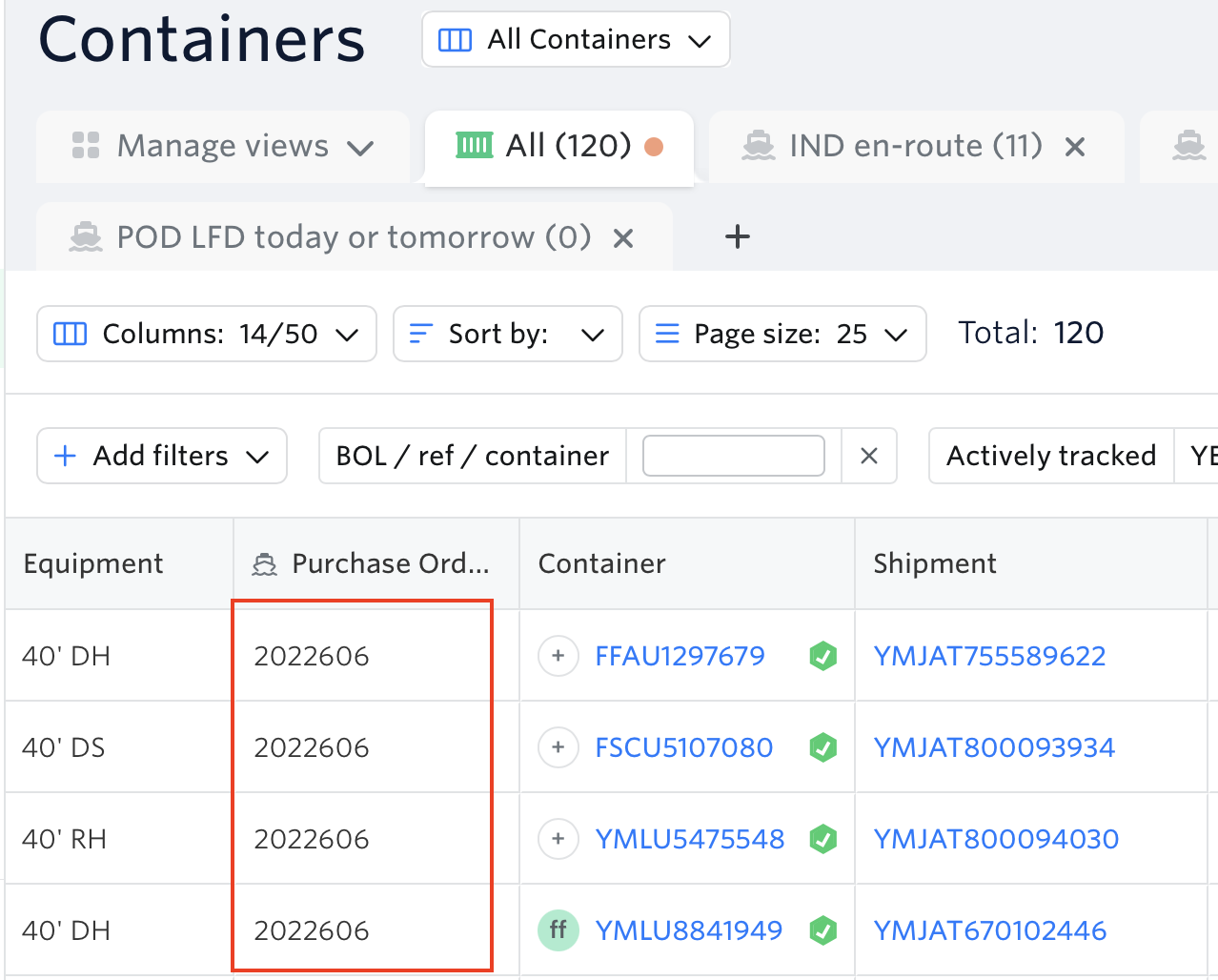The height and width of the screenshot is (980, 1218).
Task: Click the green ff badge beside YMLU8841949
Action: 558,930
